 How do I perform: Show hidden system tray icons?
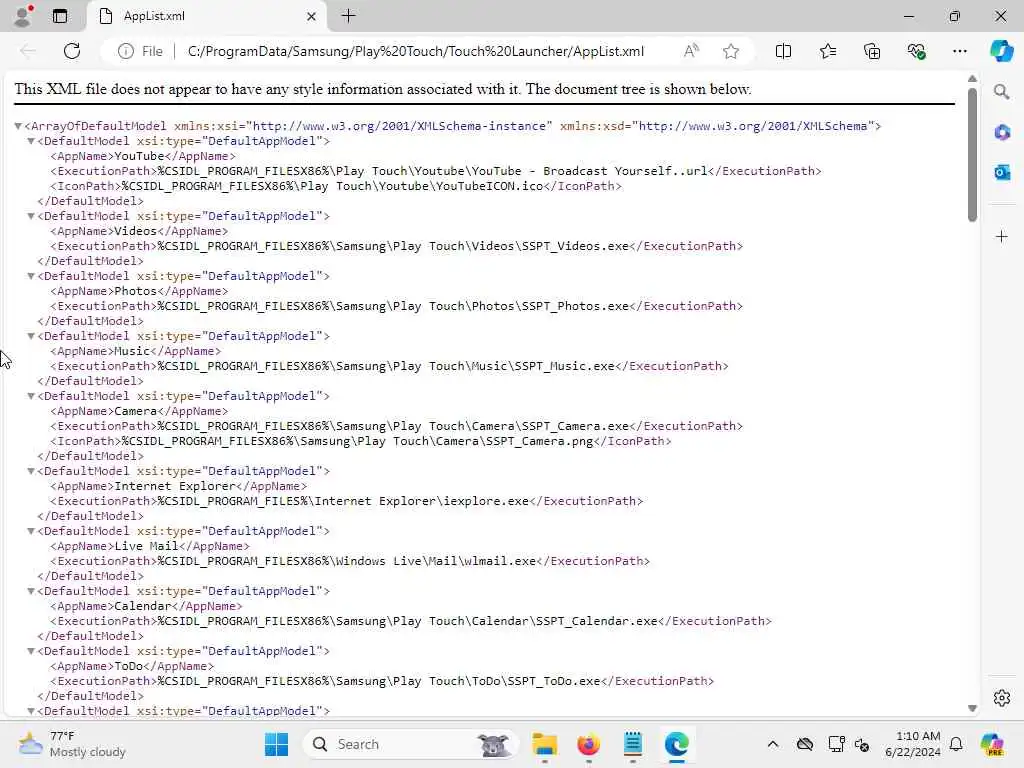773,744
